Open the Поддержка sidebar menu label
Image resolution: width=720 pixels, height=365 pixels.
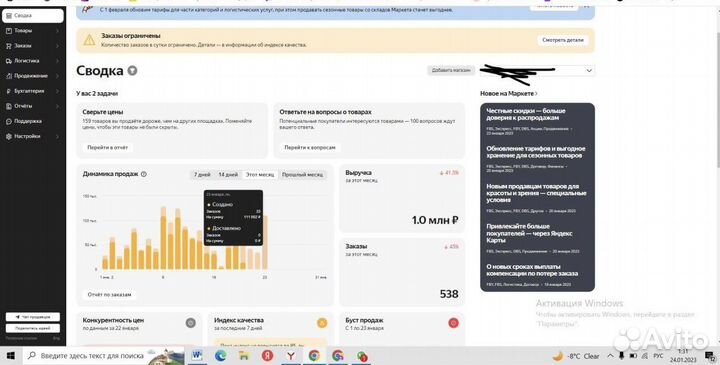28,121
